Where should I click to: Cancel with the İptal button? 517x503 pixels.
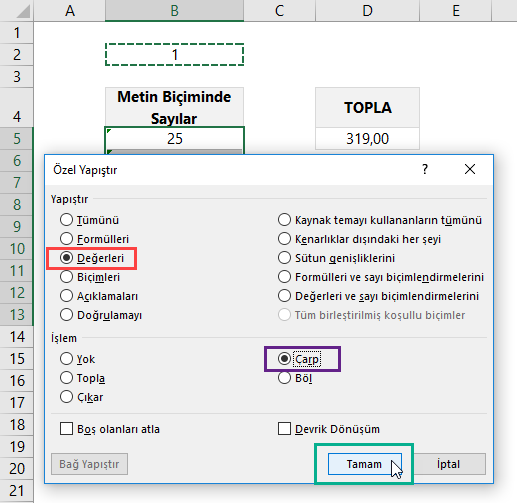click(x=449, y=464)
